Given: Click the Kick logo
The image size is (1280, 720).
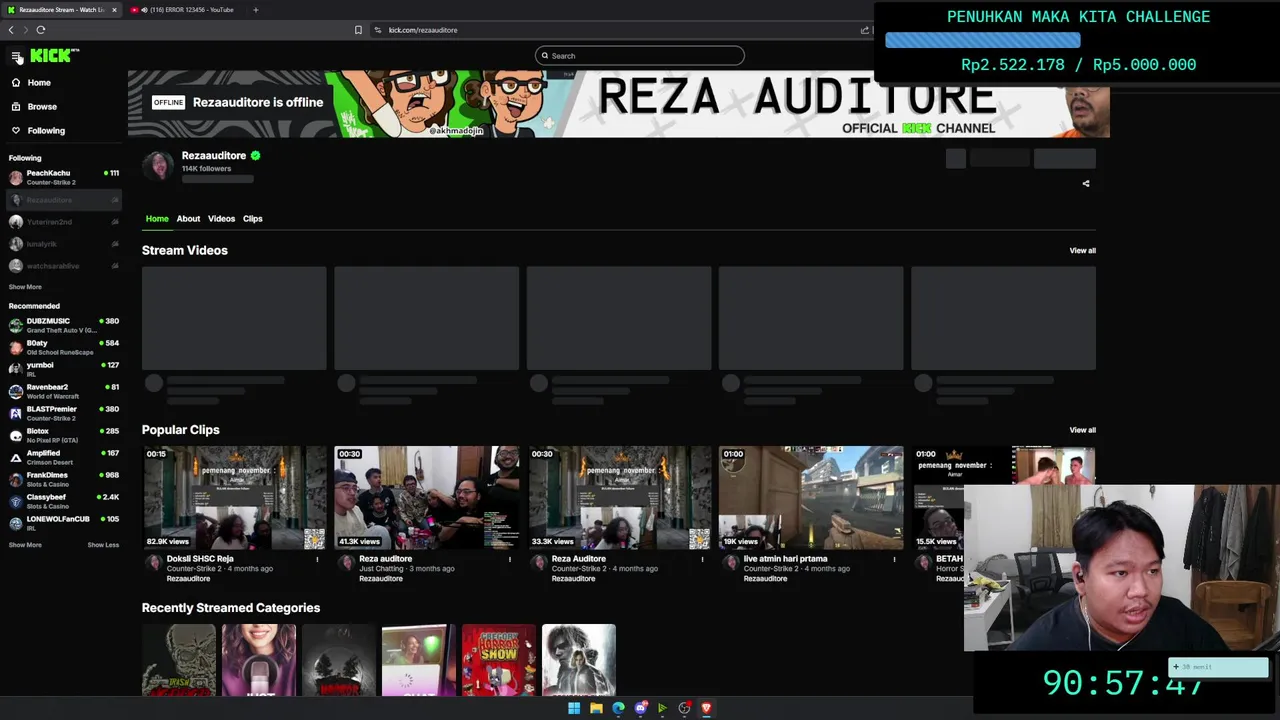Looking at the screenshot, I should (x=54, y=56).
